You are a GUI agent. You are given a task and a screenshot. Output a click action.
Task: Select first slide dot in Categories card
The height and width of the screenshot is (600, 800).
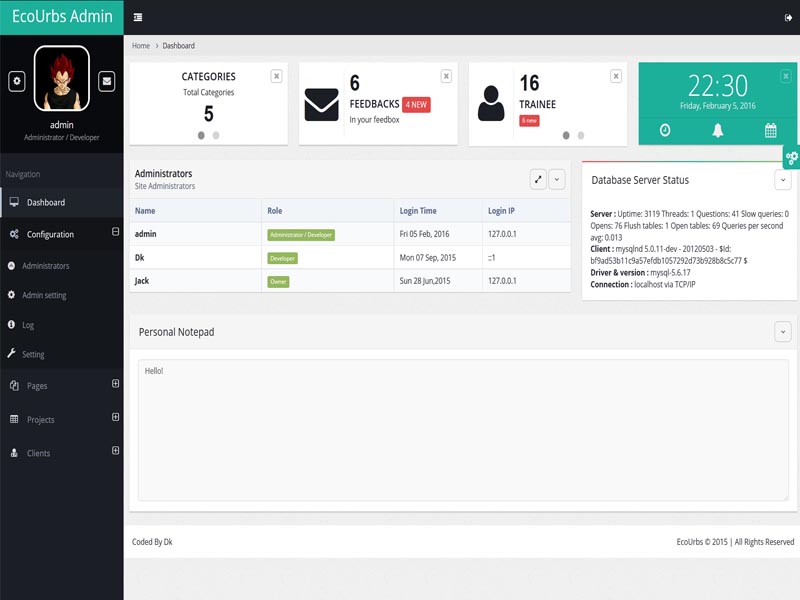(x=201, y=135)
